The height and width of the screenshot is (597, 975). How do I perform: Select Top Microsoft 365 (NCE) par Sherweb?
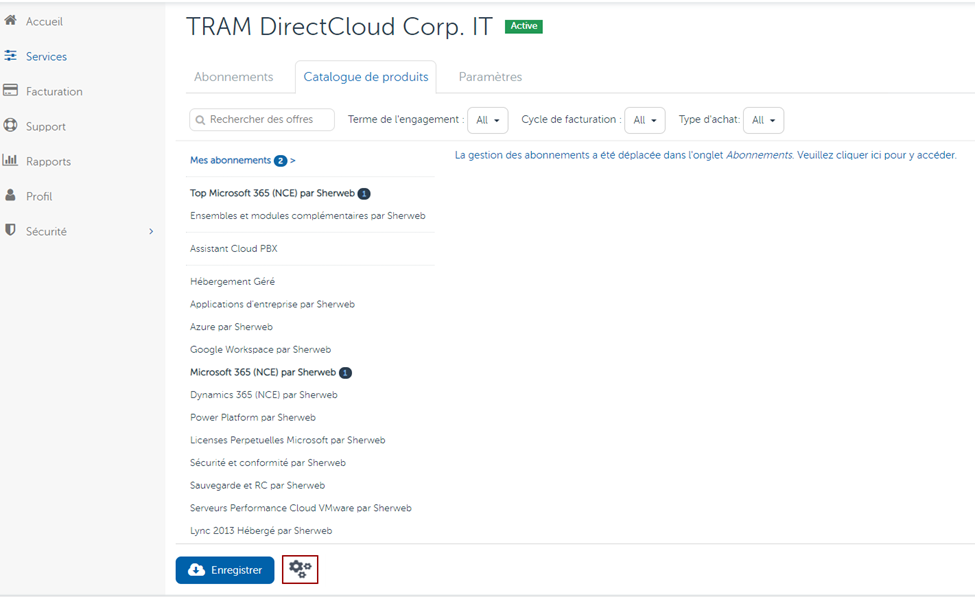(272, 193)
